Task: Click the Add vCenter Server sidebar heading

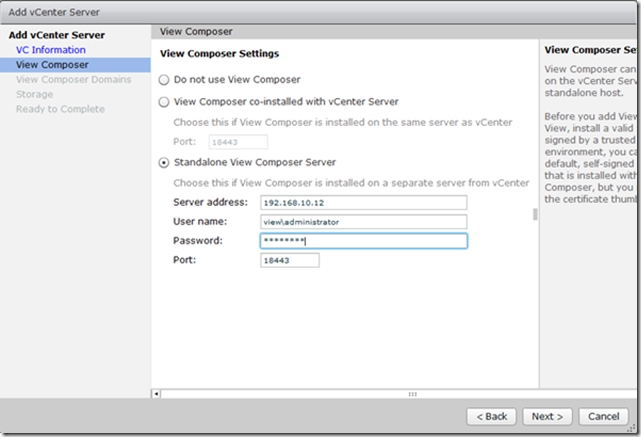Action: point(57,35)
